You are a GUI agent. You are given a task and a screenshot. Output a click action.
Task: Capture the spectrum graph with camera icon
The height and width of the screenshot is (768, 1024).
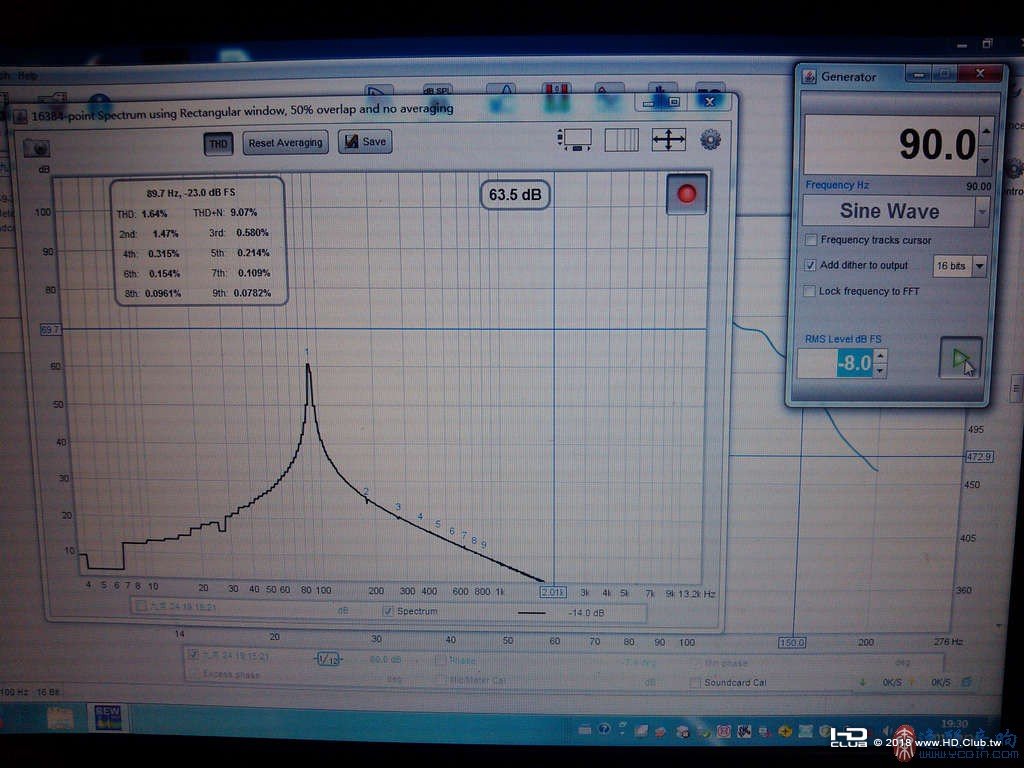(x=37, y=148)
